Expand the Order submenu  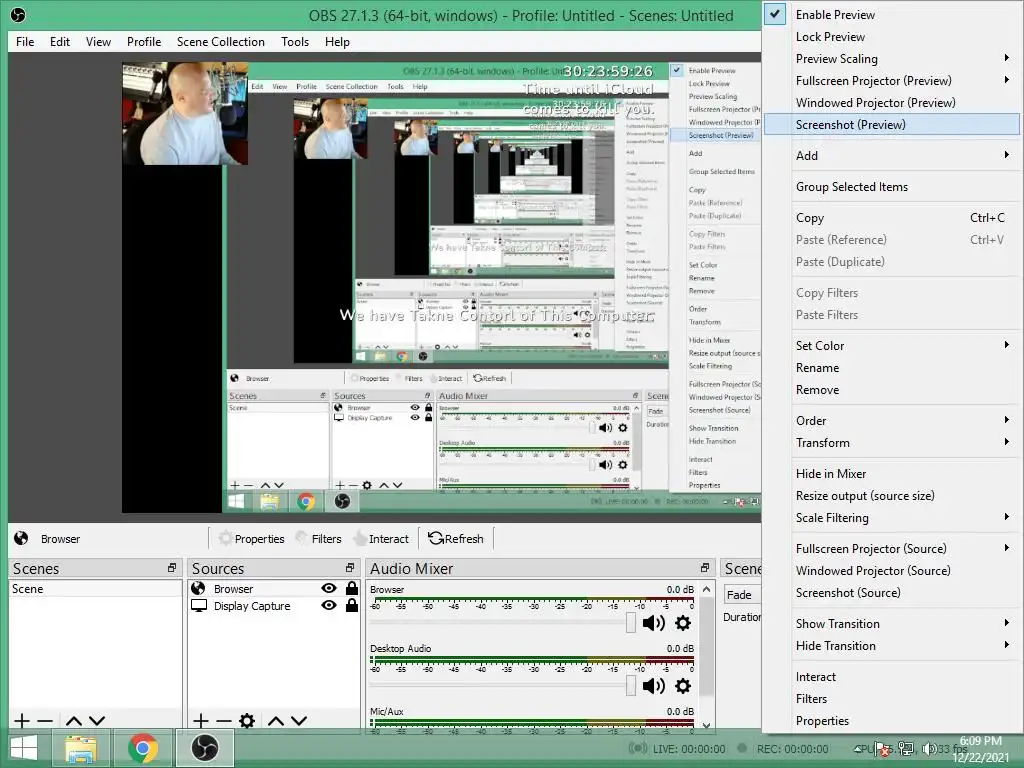pos(891,421)
